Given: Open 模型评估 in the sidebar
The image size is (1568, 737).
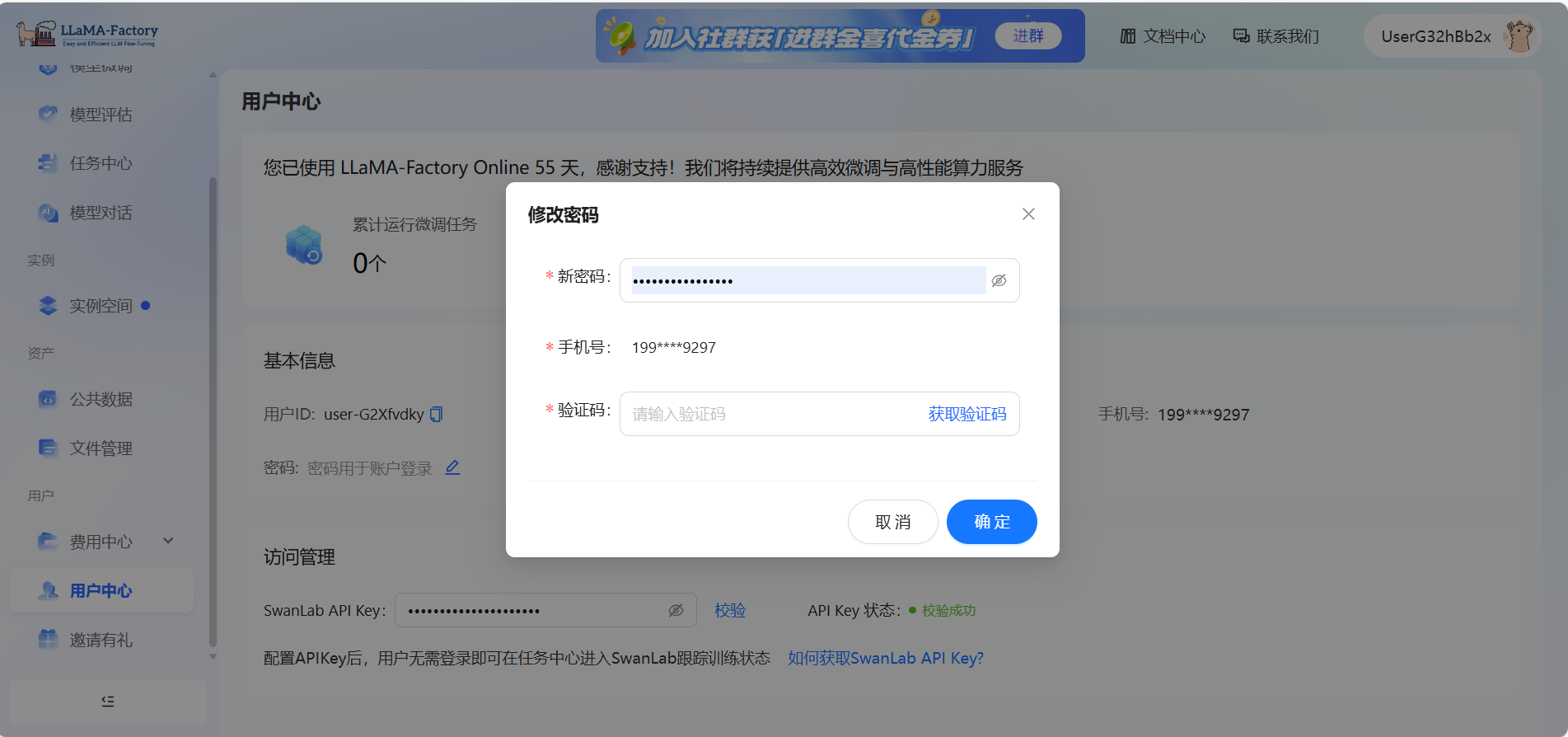Looking at the screenshot, I should (101, 115).
